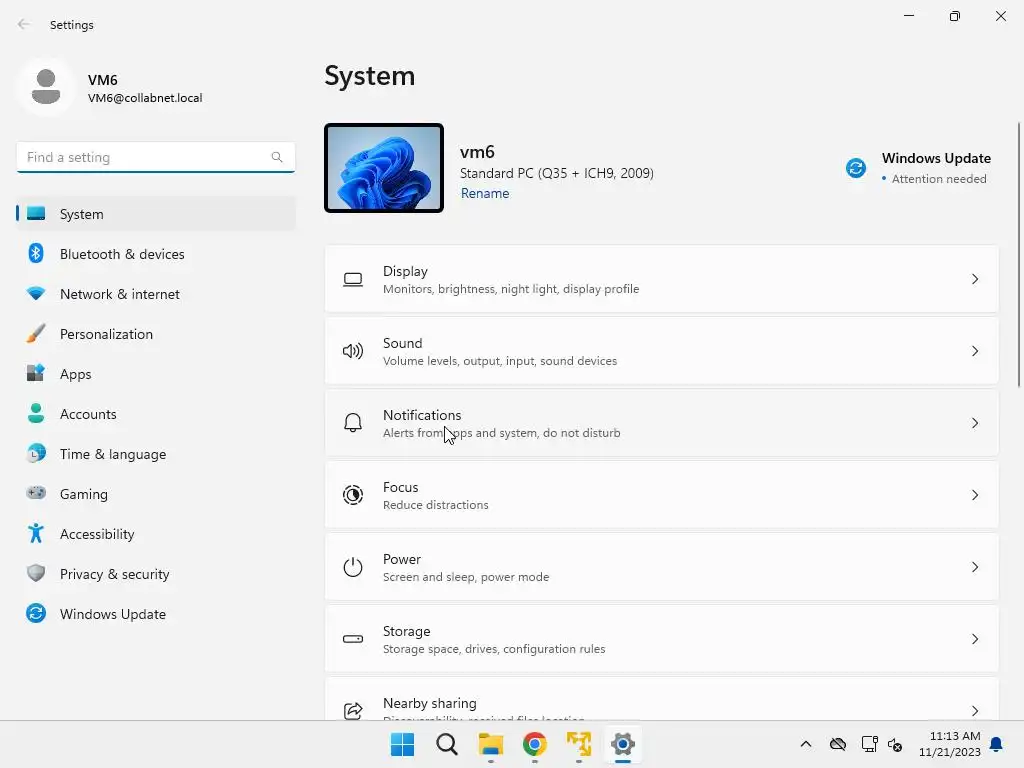
Task: Click the Notifications bell icon in list
Action: point(353,423)
